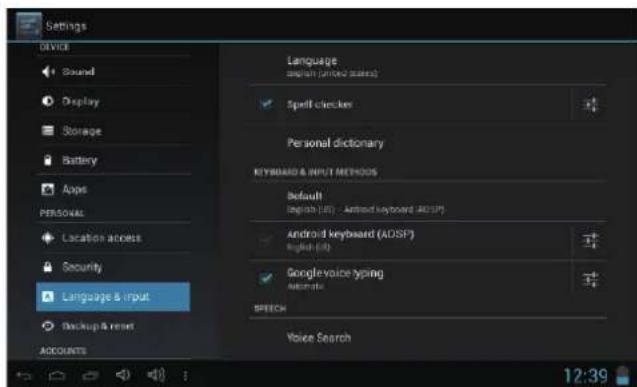Open Voice Search settings
The width and height of the screenshot is (637, 387).
[428, 337]
